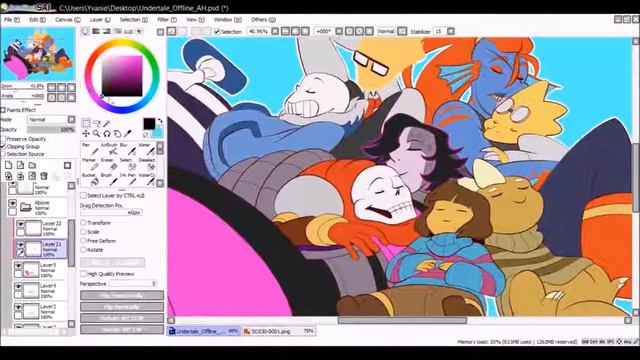The width and height of the screenshot is (640, 360).
Task: Open the canvas zoom percentage dropdown
Action: [275, 31]
